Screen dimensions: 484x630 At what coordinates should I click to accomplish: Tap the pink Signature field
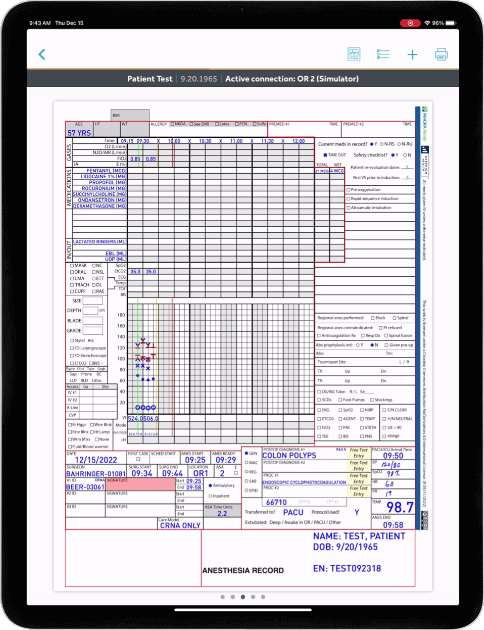pos(140,484)
